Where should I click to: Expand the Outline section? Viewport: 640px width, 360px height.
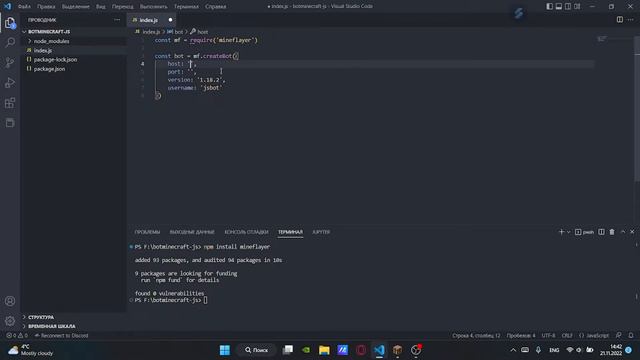(x=73, y=317)
